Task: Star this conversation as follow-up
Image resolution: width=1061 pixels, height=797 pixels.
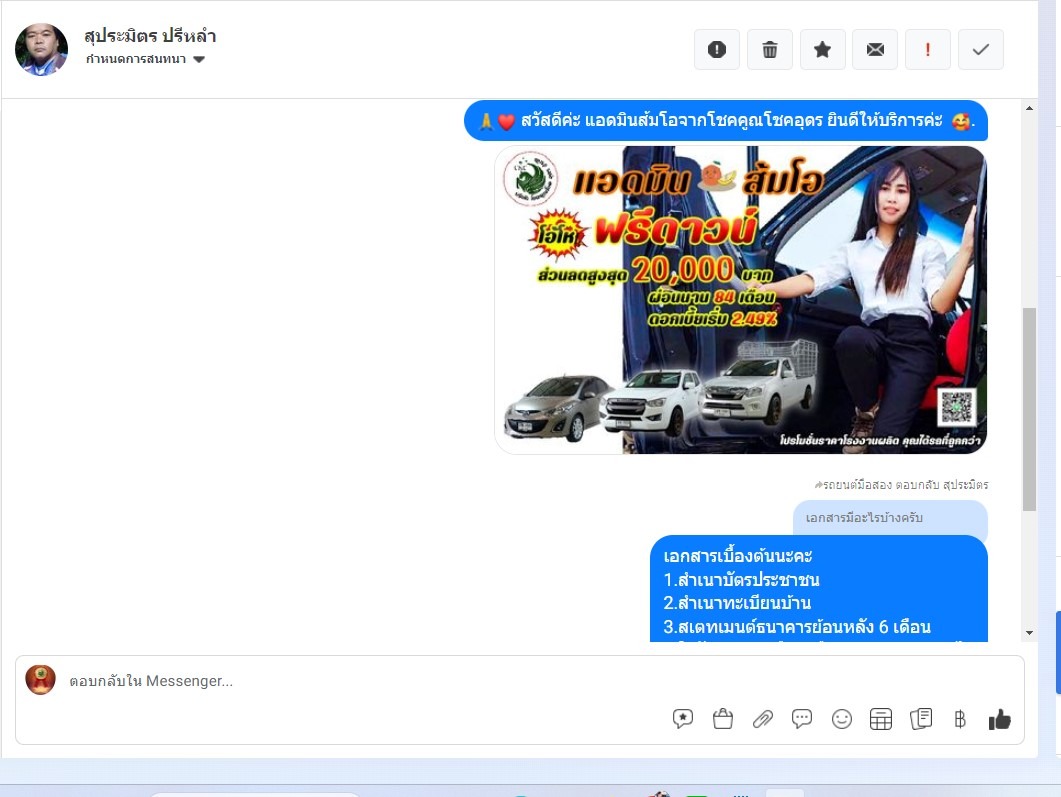Action: tap(822, 50)
